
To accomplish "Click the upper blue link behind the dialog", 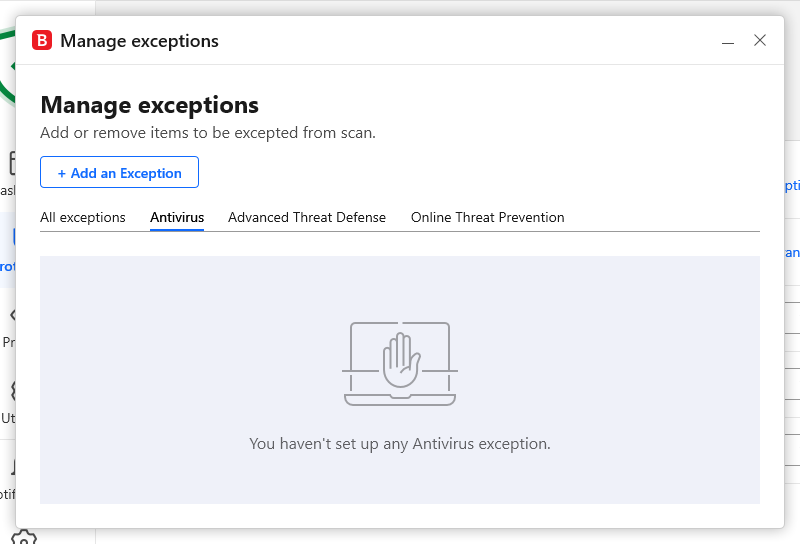I will (x=792, y=185).
